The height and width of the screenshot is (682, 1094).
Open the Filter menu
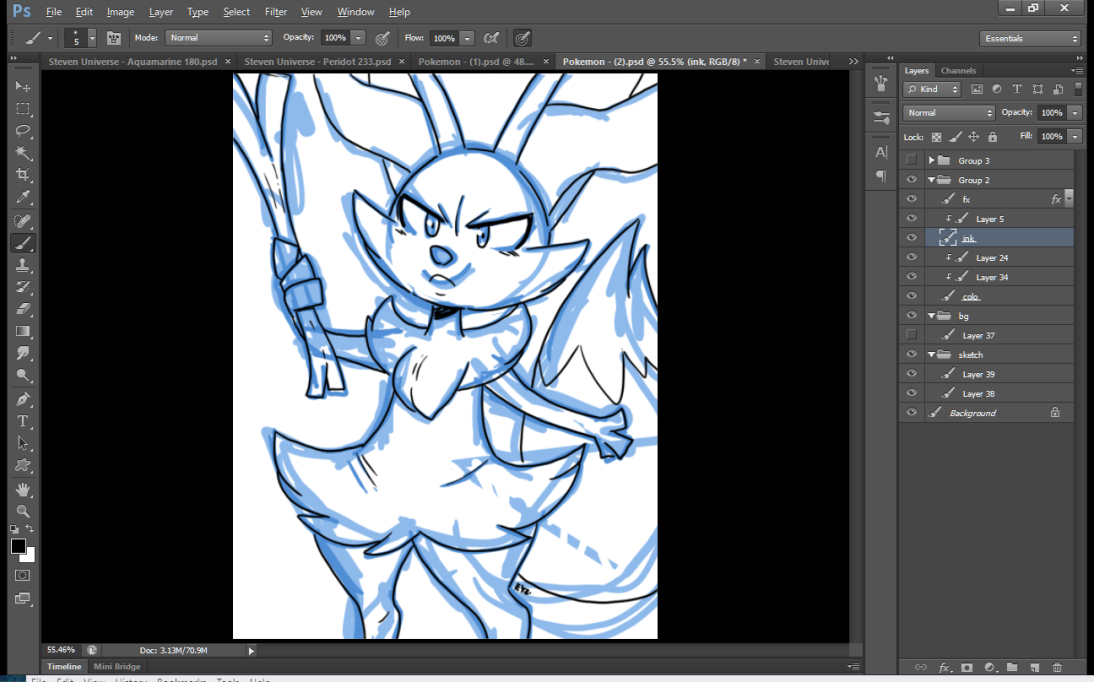pos(276,12)
